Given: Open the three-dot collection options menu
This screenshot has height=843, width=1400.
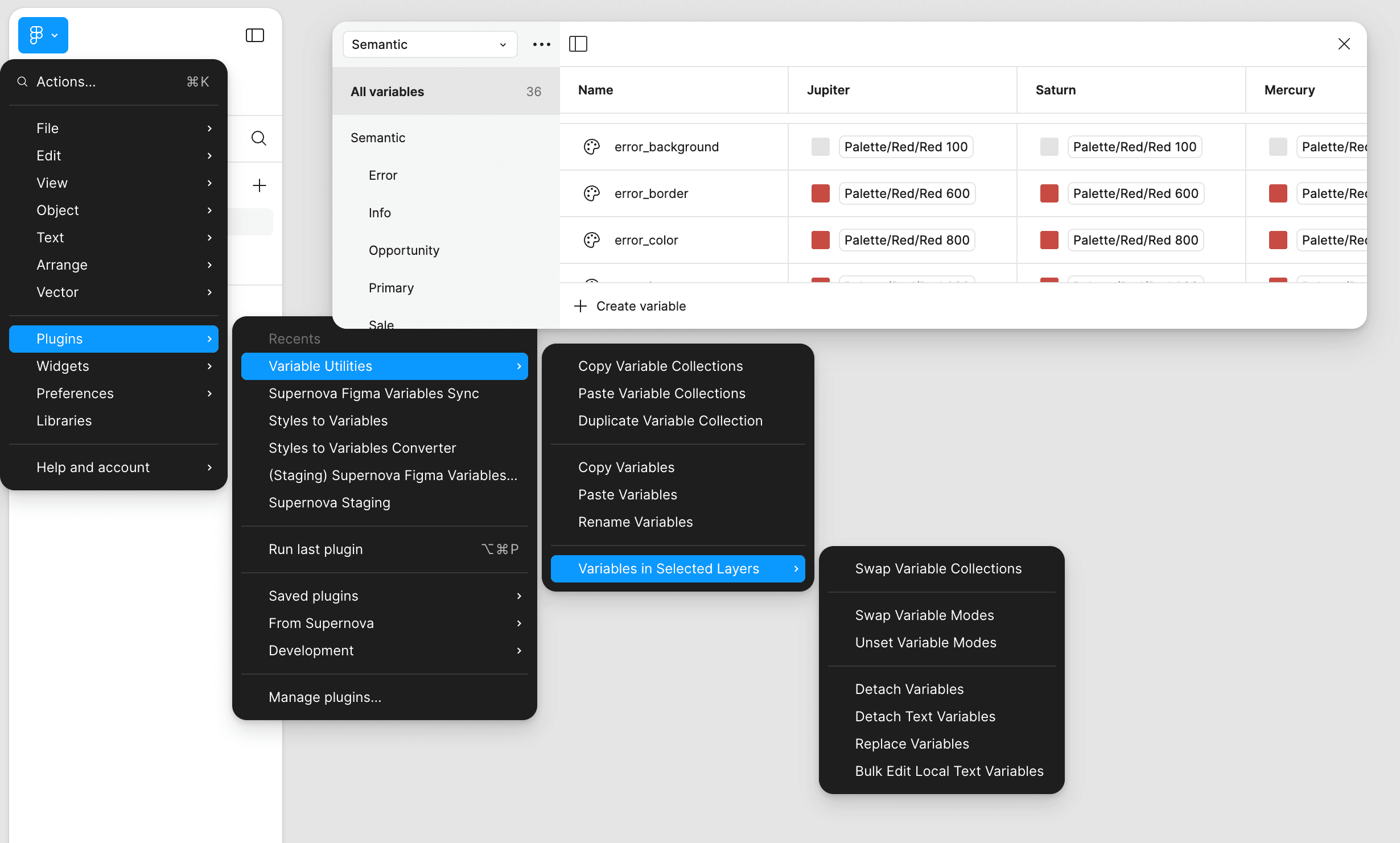Looking at the screenshot, I should pos(541,44).
